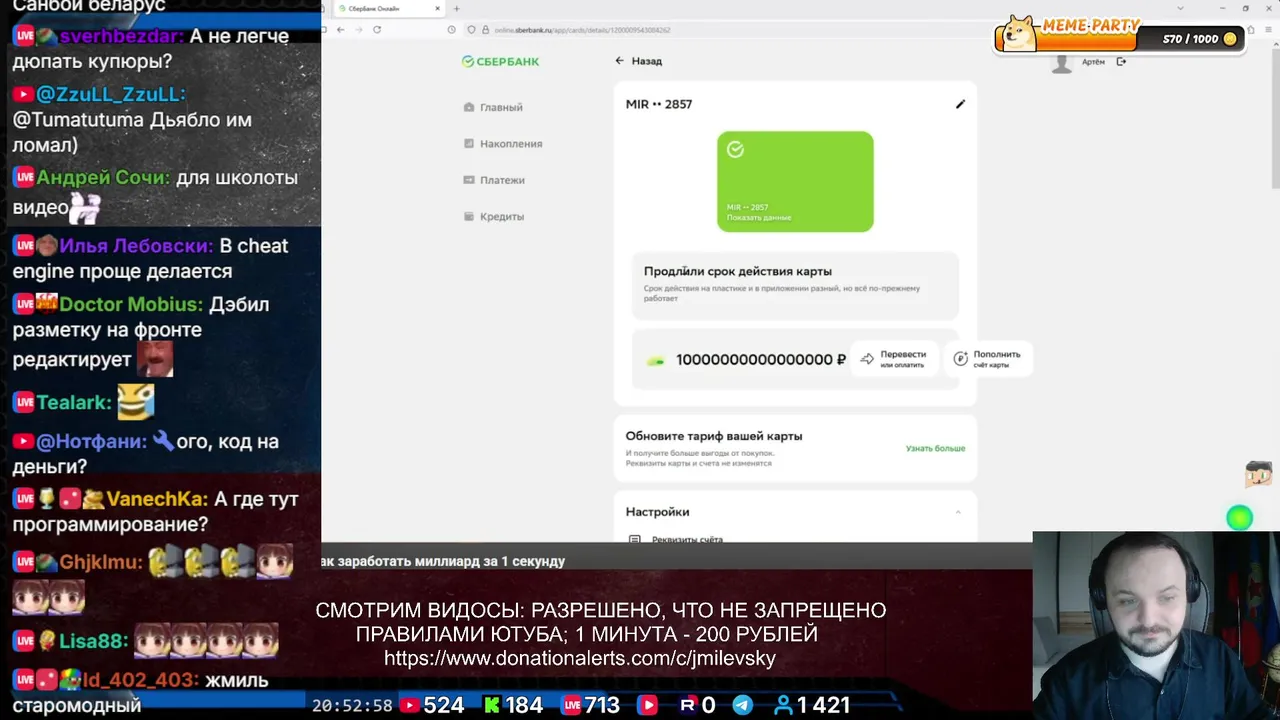Click the browser back arrow
Screen dimensions: 1280x720
click(340, 30)
